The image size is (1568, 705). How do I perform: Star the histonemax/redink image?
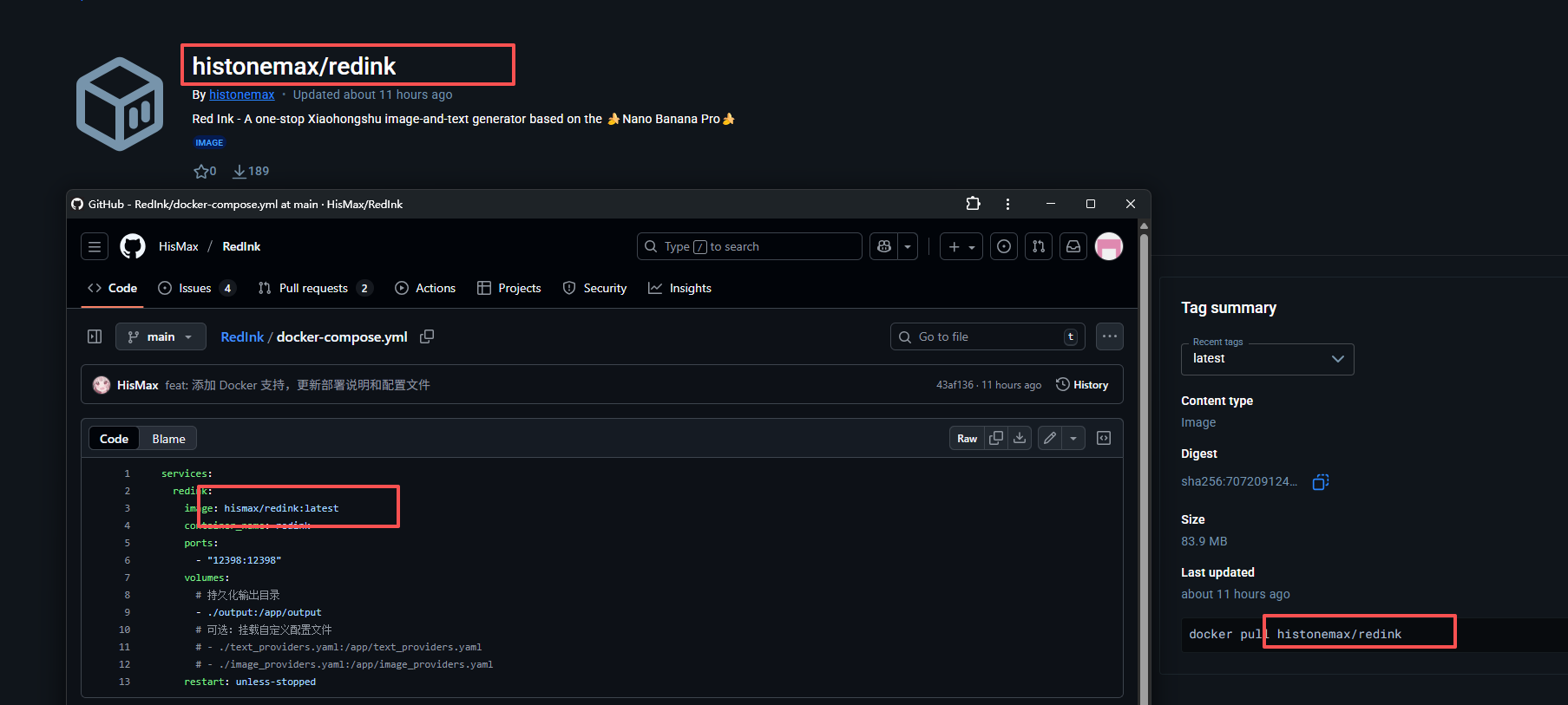click(201, 172)
